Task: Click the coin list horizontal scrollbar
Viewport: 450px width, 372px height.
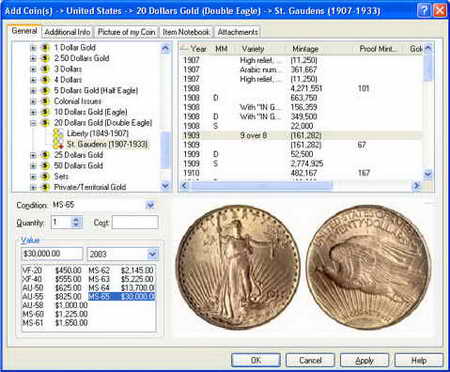Action: pyautogui.click(x=301, y=186)
